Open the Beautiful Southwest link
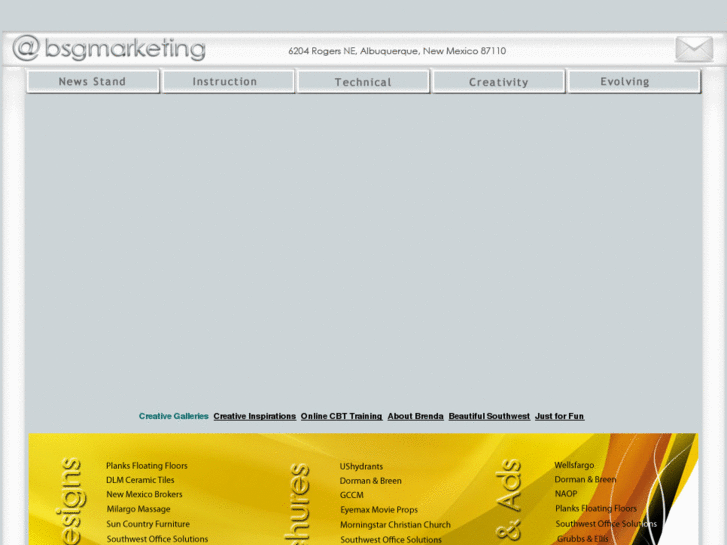Screen dimensions: 727x545 click(489, 416)
